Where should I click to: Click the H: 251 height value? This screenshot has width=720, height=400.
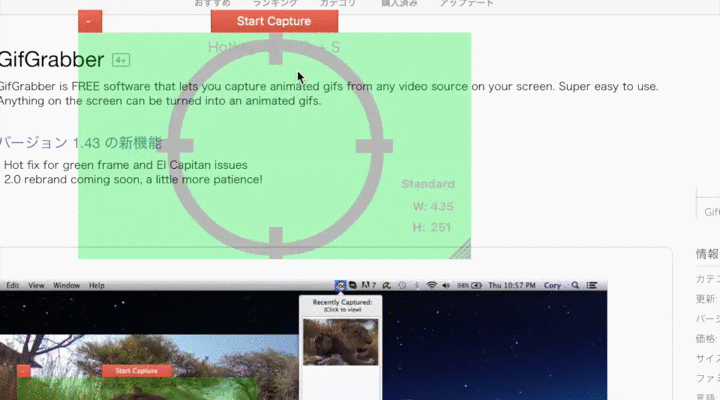(432, 227)
